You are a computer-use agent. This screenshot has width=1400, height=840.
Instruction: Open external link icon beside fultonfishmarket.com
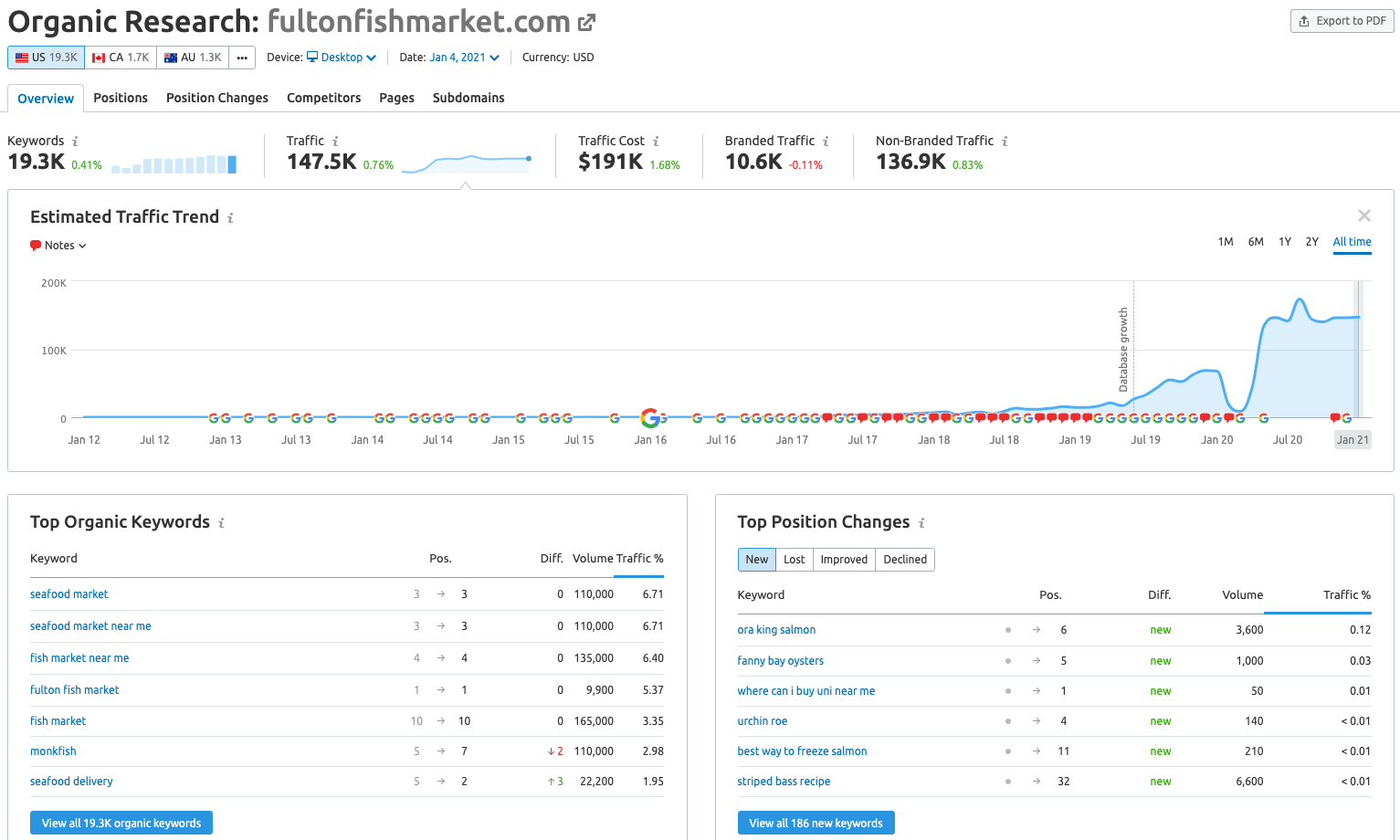587,22
